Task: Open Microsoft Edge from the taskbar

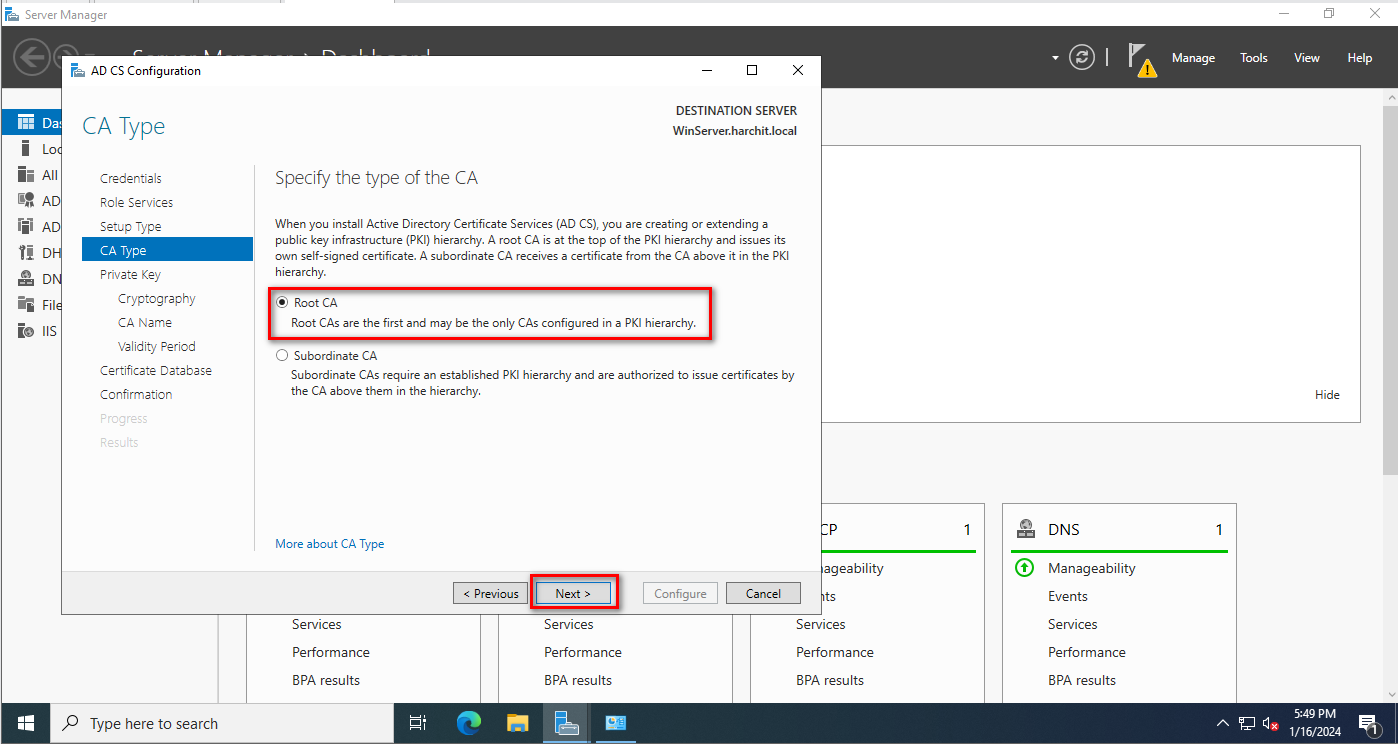Action: pos(468,723)
